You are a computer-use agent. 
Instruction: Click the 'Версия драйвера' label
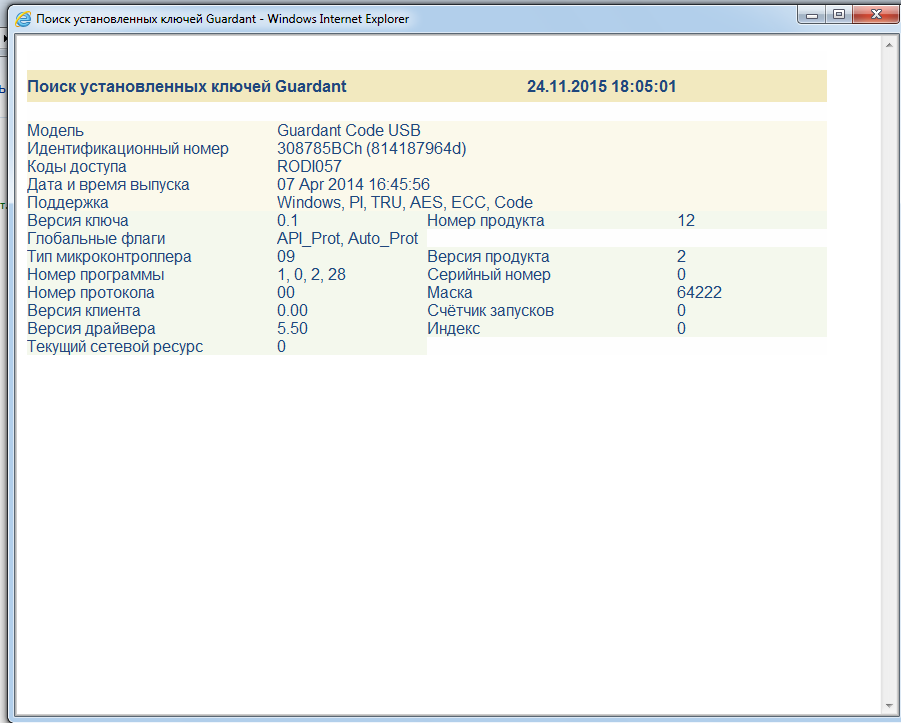coord(91,329)
